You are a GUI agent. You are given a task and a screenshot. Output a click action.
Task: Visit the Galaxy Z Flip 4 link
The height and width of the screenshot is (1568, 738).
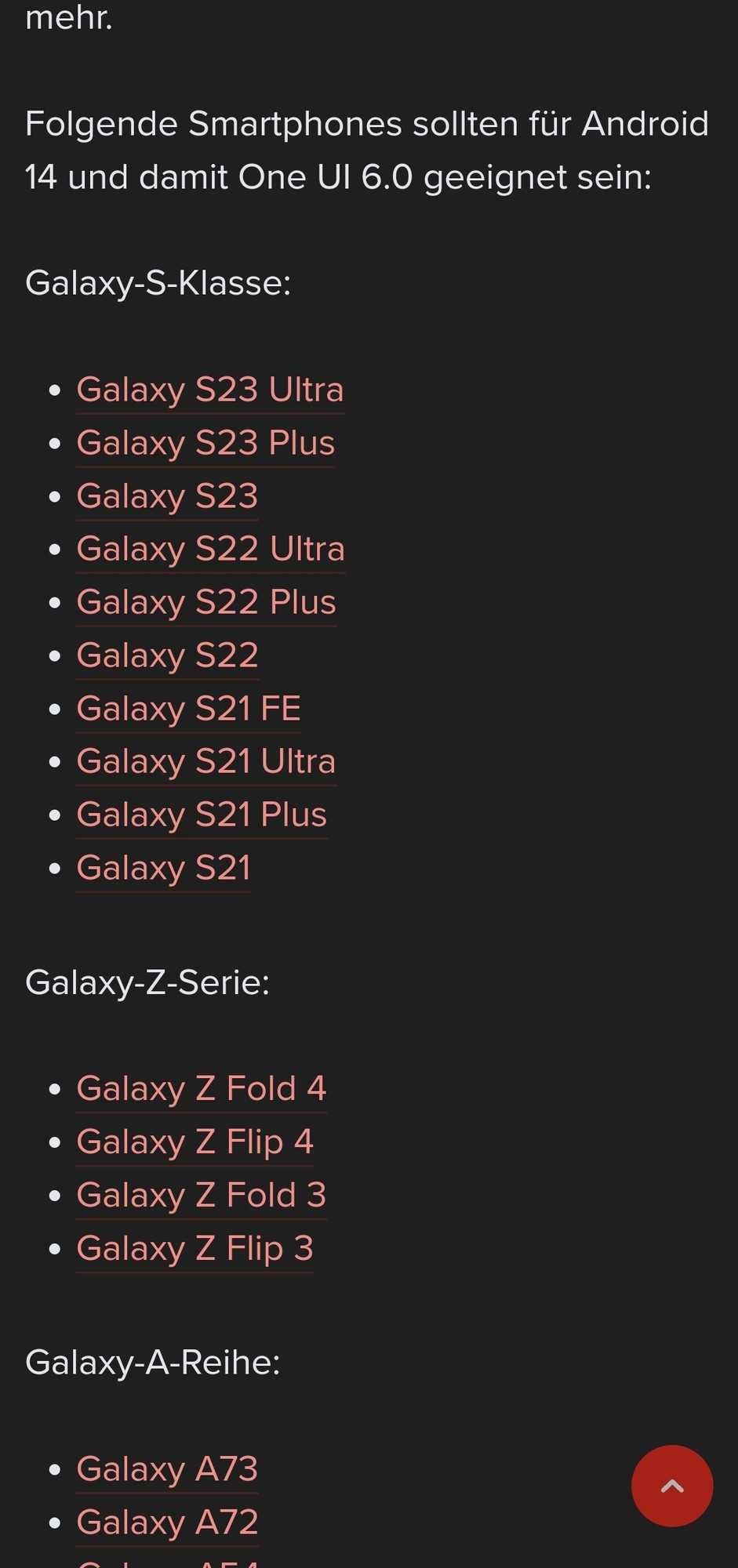[x=194, y=1142]
